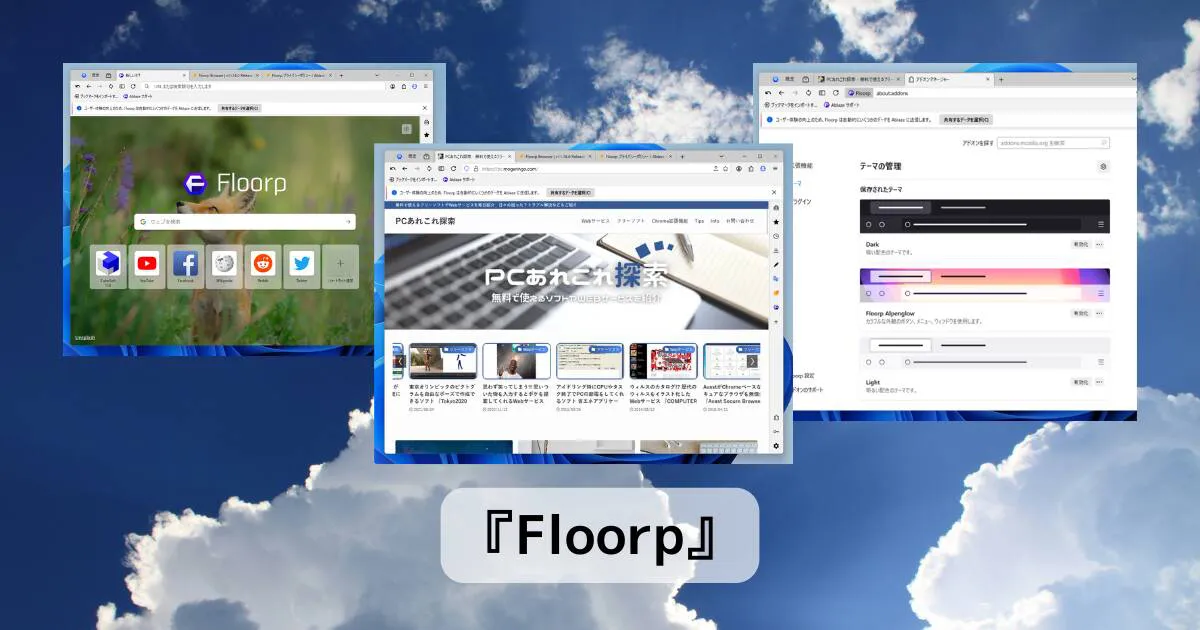
Task: Close the notification bar in the left window
Action: pos(426,107)
